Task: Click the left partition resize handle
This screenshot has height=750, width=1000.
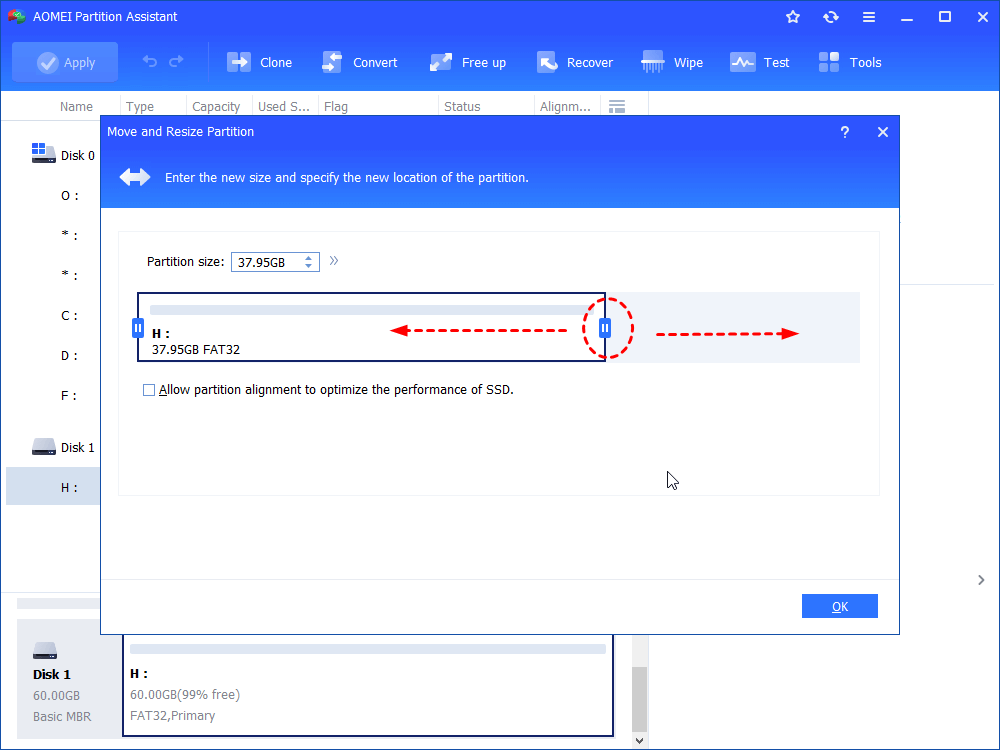Action: (138, 328)
